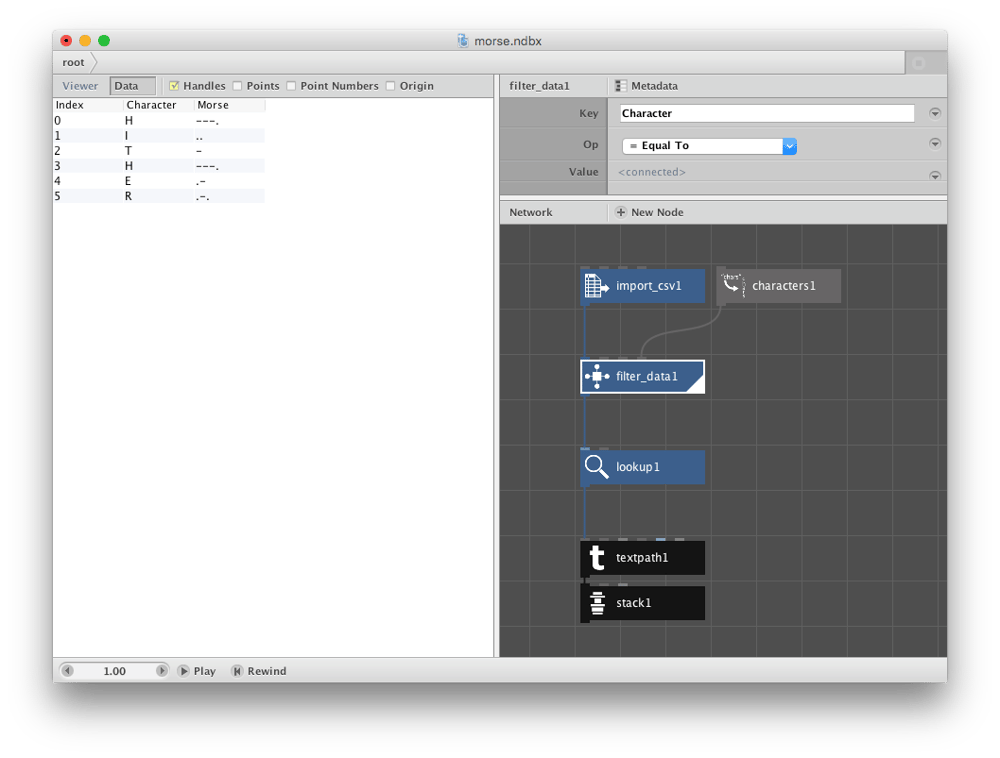The height and width of the screenshot is (758, 1000).
Task: Select the table row with character I
Action: (x=159, y=136)
